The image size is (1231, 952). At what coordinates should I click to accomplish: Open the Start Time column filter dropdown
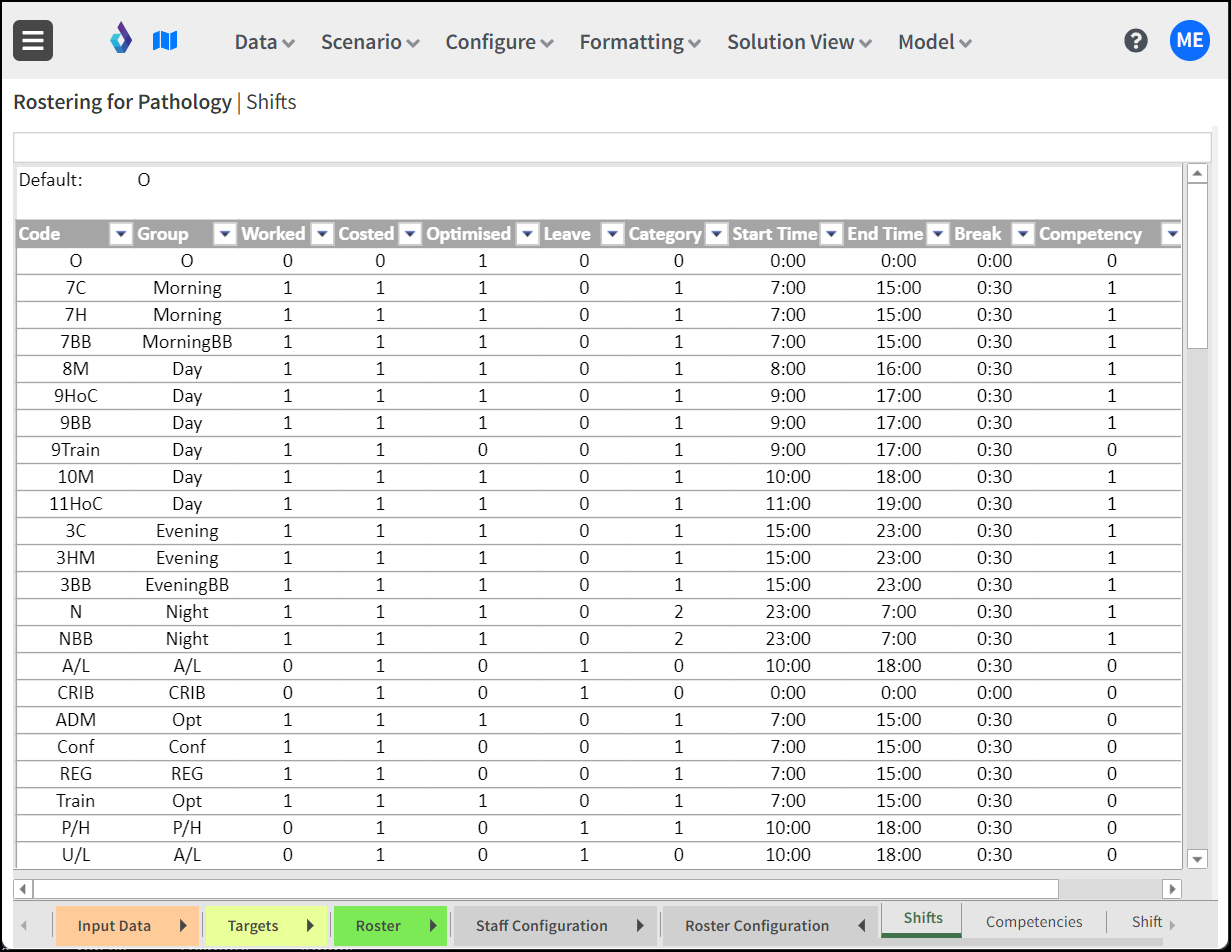pos(832,234)
